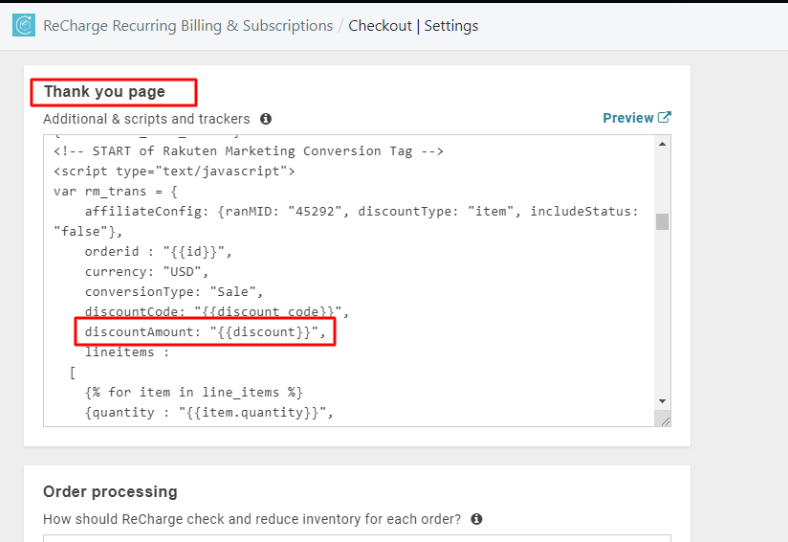Screen dimensions: 788x542
Task: Click the Checkout | Settings breadcrumb
Action: pos(413,26)
